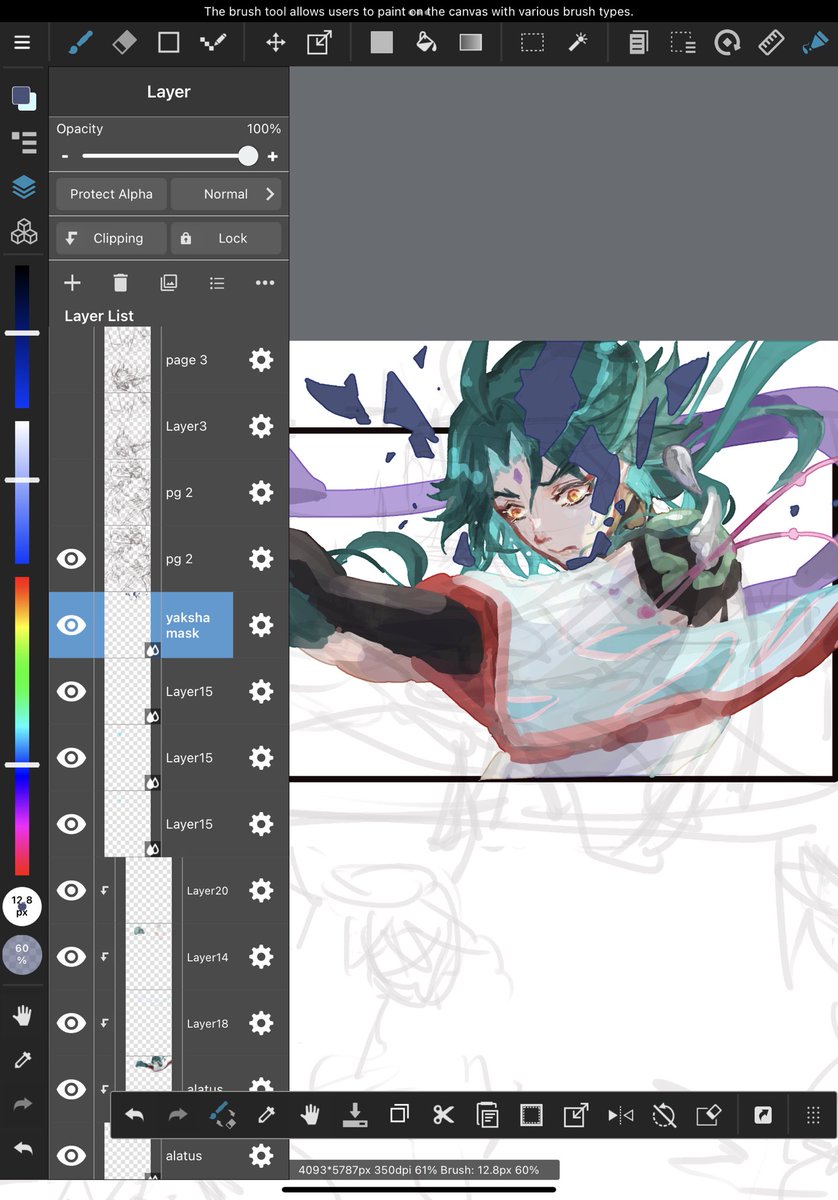Increase opacity with the plus button
The height and width of the screenshot is (1200, 838).
pyautogui.click(x=272, y=157)
